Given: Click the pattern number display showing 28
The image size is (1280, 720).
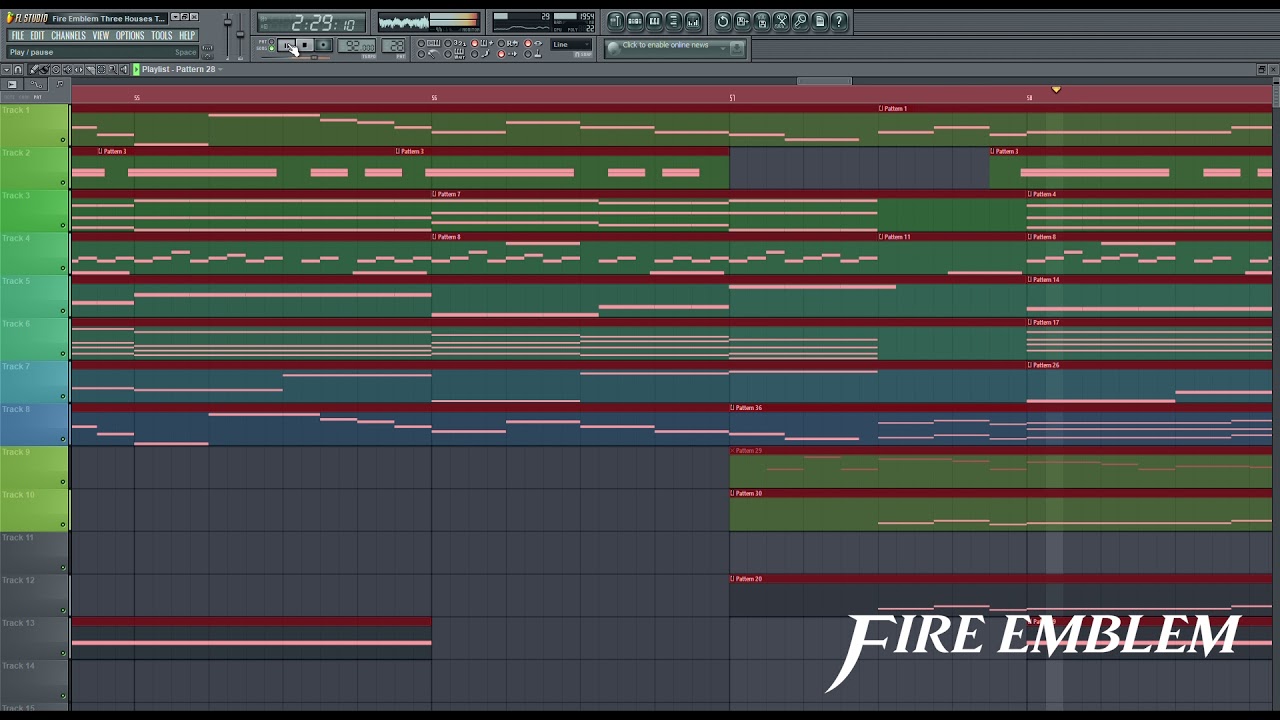Looking at the screenshot, I should coord(393,45).
